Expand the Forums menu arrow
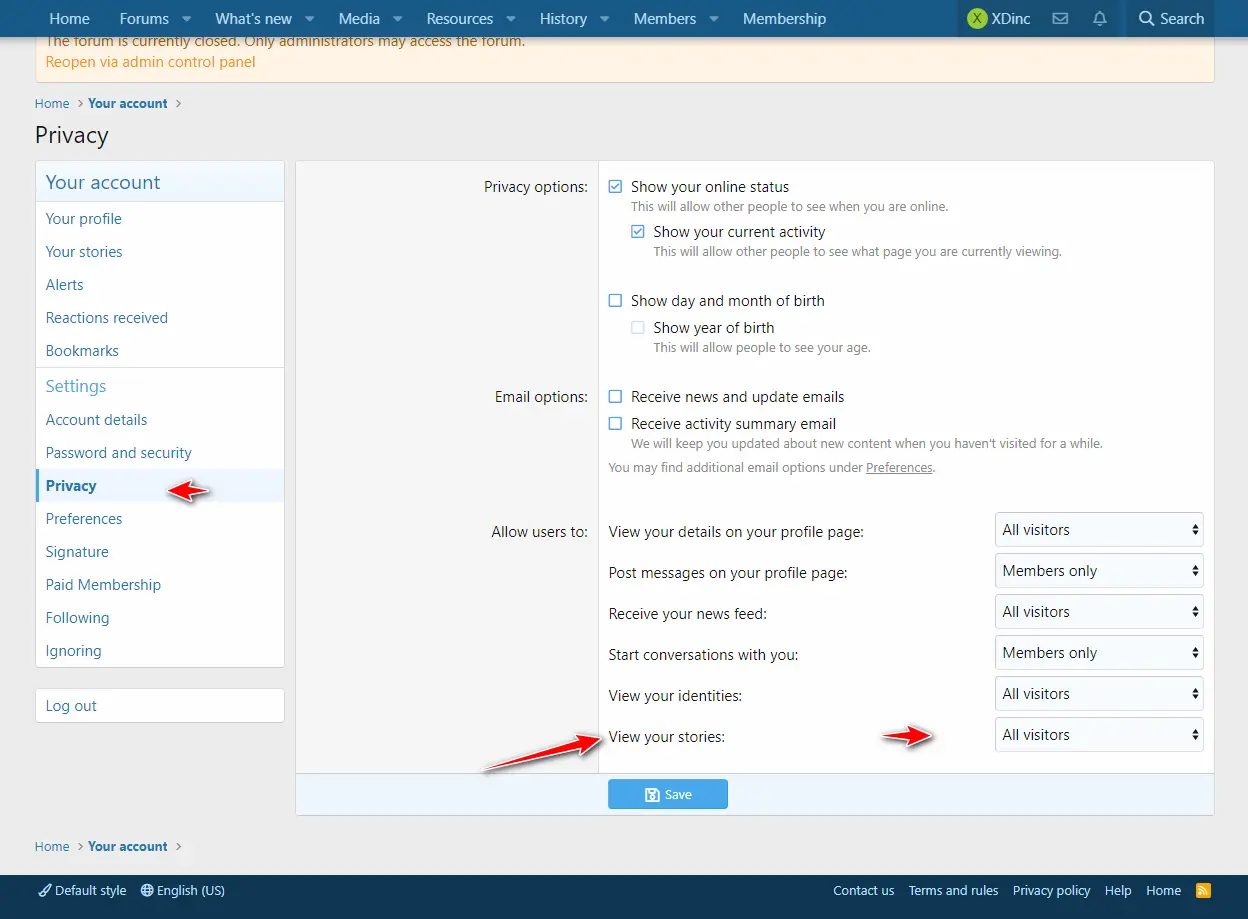 (x=186, y=19)
